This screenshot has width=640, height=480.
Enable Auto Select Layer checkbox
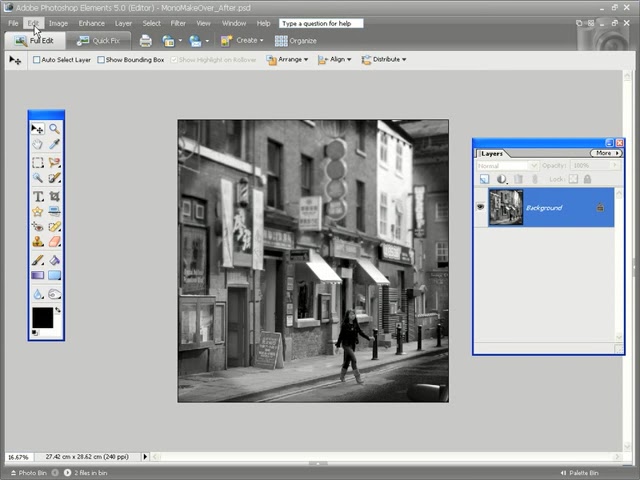(x=36, y=60)
